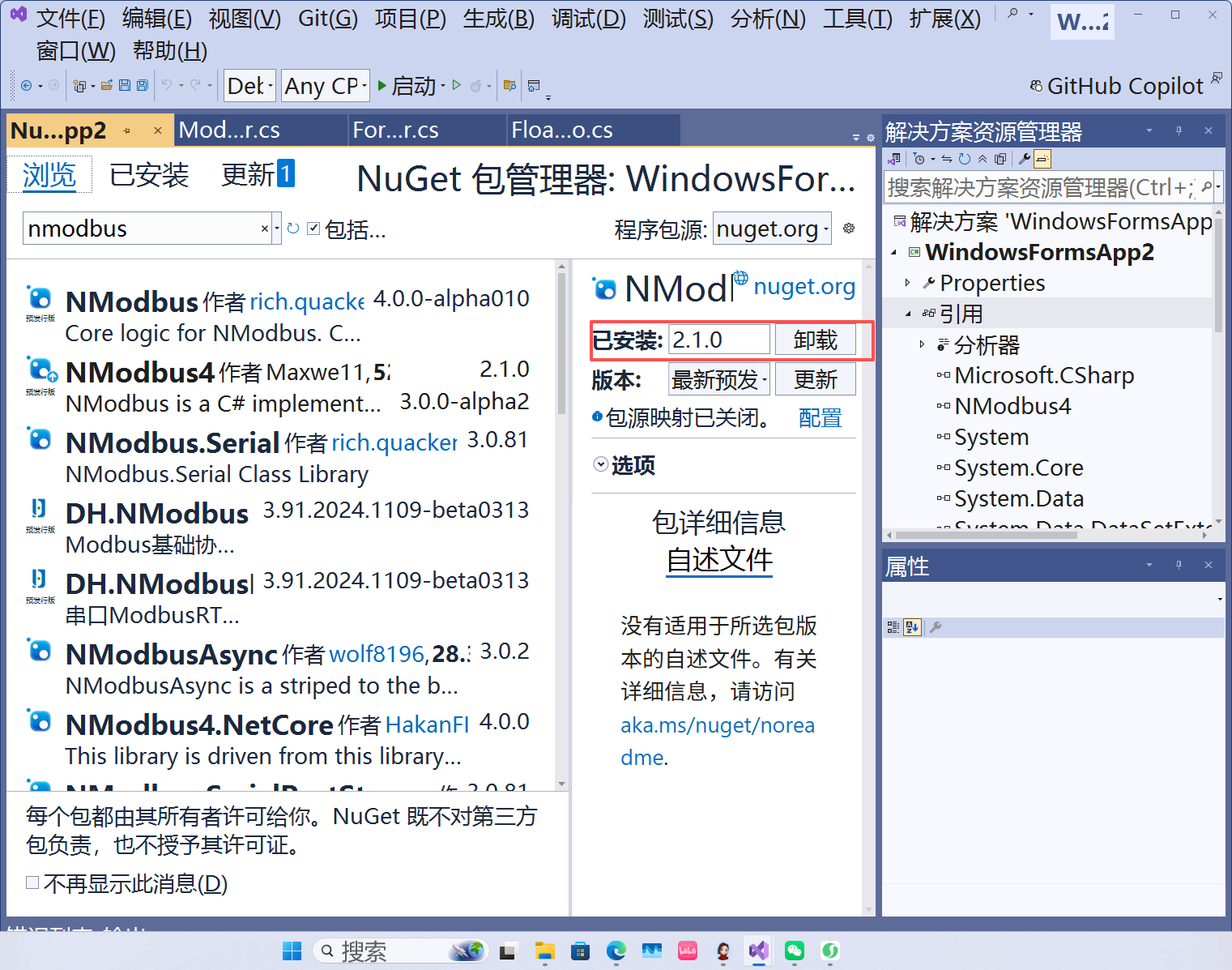
Task: Click the 卸载 uninstall button
Action: coord(815,340)
